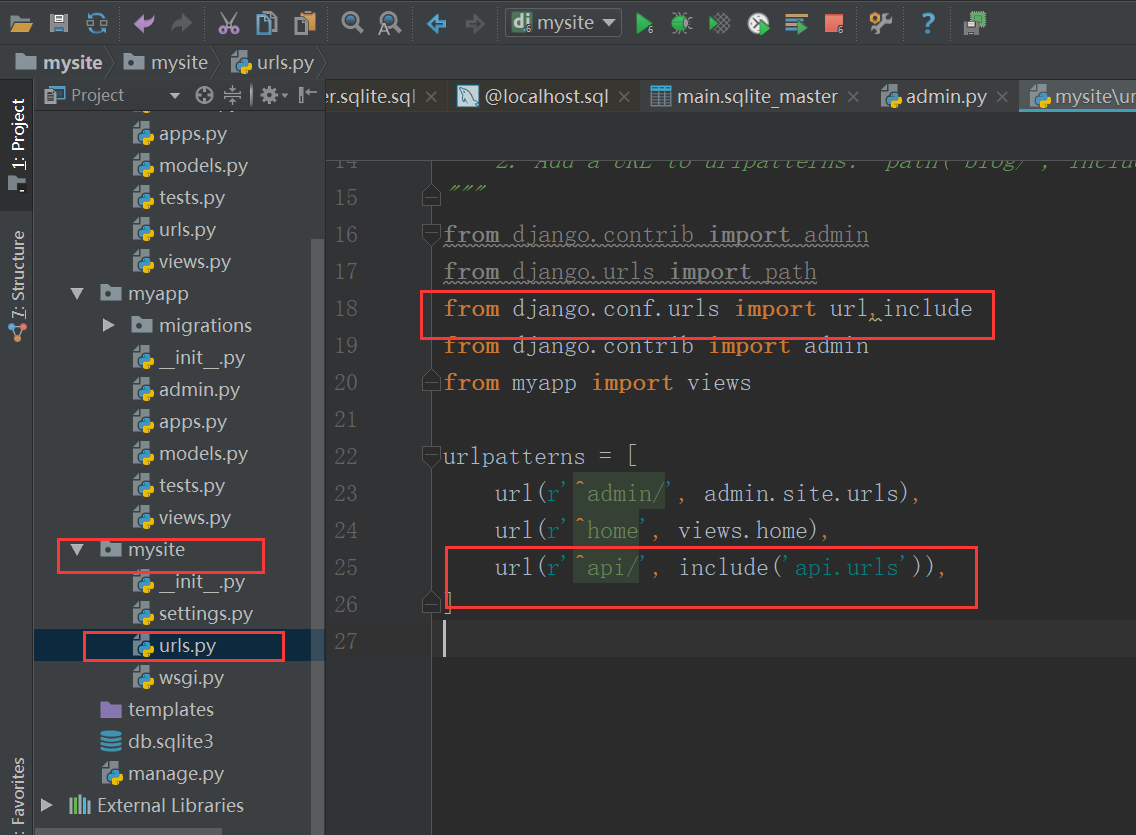Click the Paste clipboard icon
The width and height of the screenshot is (1136, 835).
coord(305,23)
